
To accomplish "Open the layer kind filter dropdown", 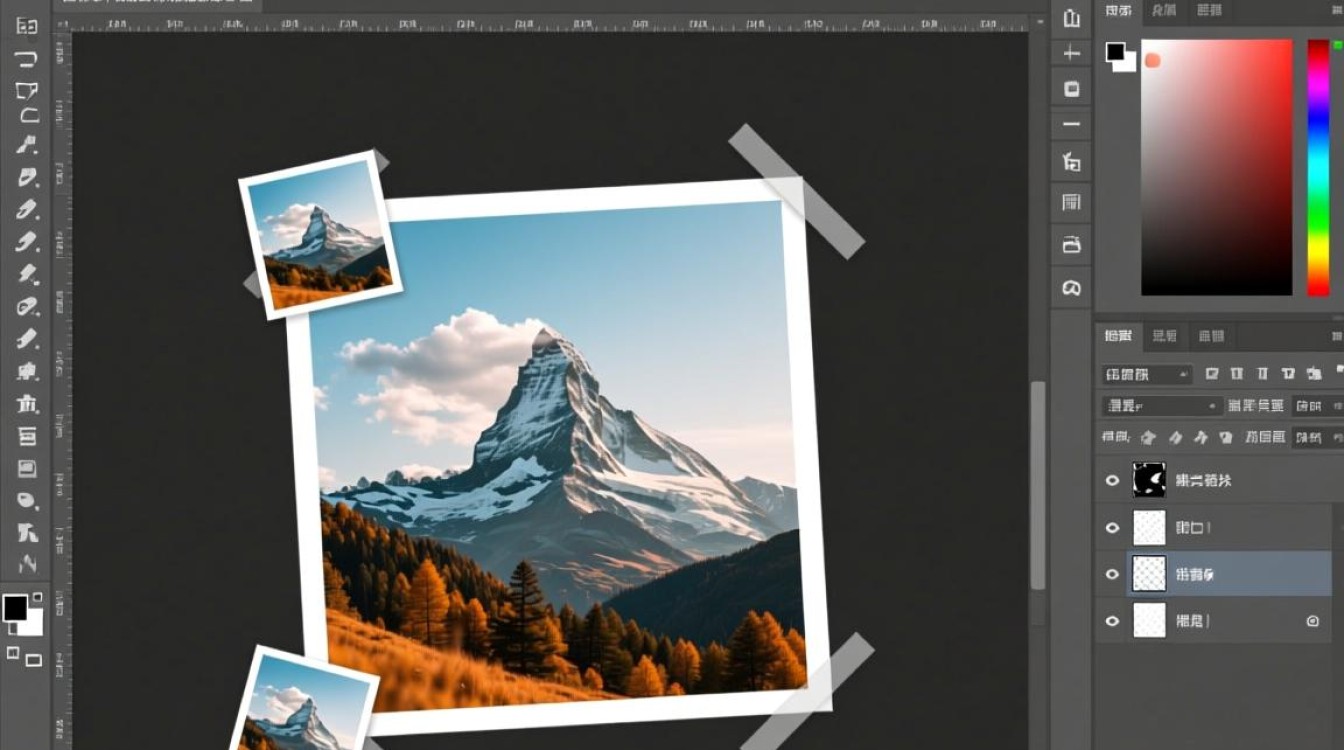I will coord(1147,375).
